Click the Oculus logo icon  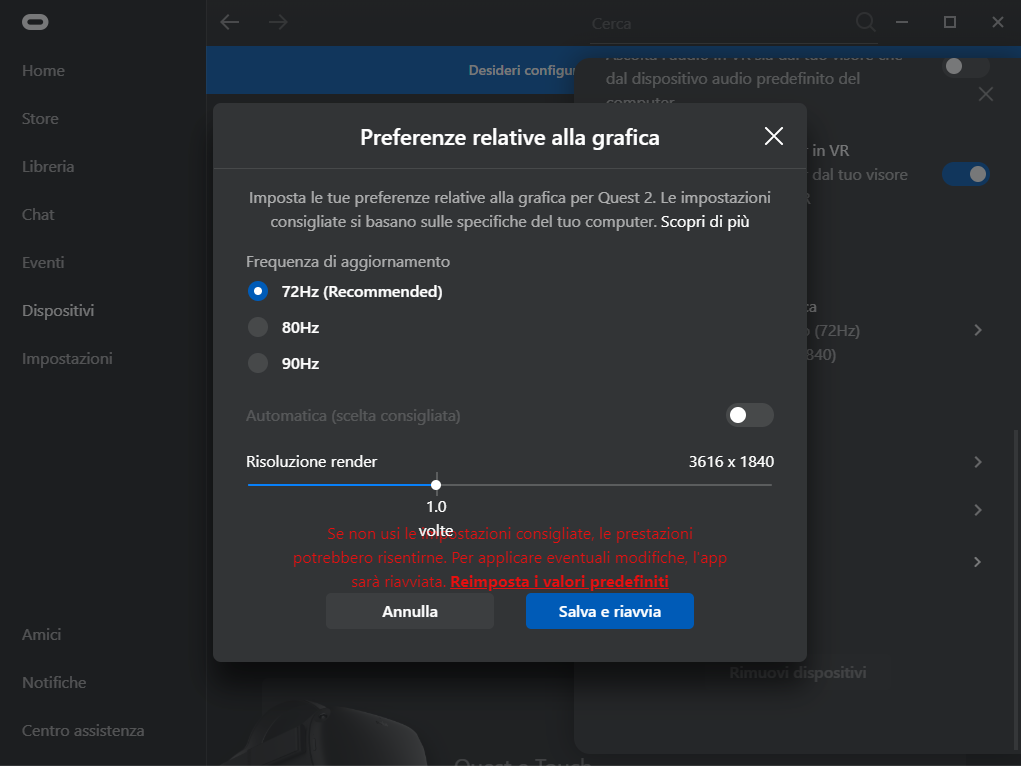[x=36, y=23]
